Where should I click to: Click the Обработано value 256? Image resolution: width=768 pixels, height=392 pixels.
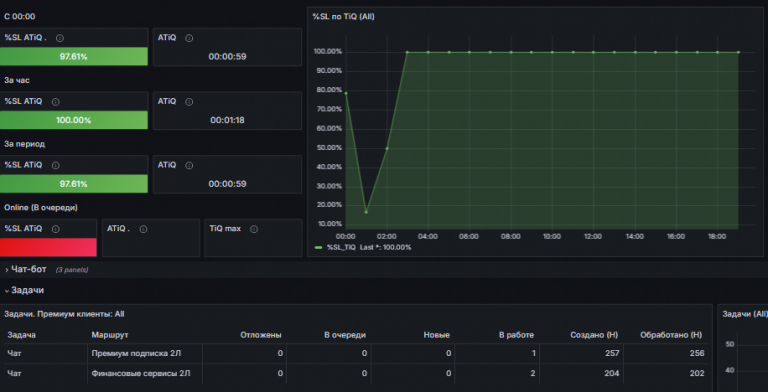tap(696, 353)
